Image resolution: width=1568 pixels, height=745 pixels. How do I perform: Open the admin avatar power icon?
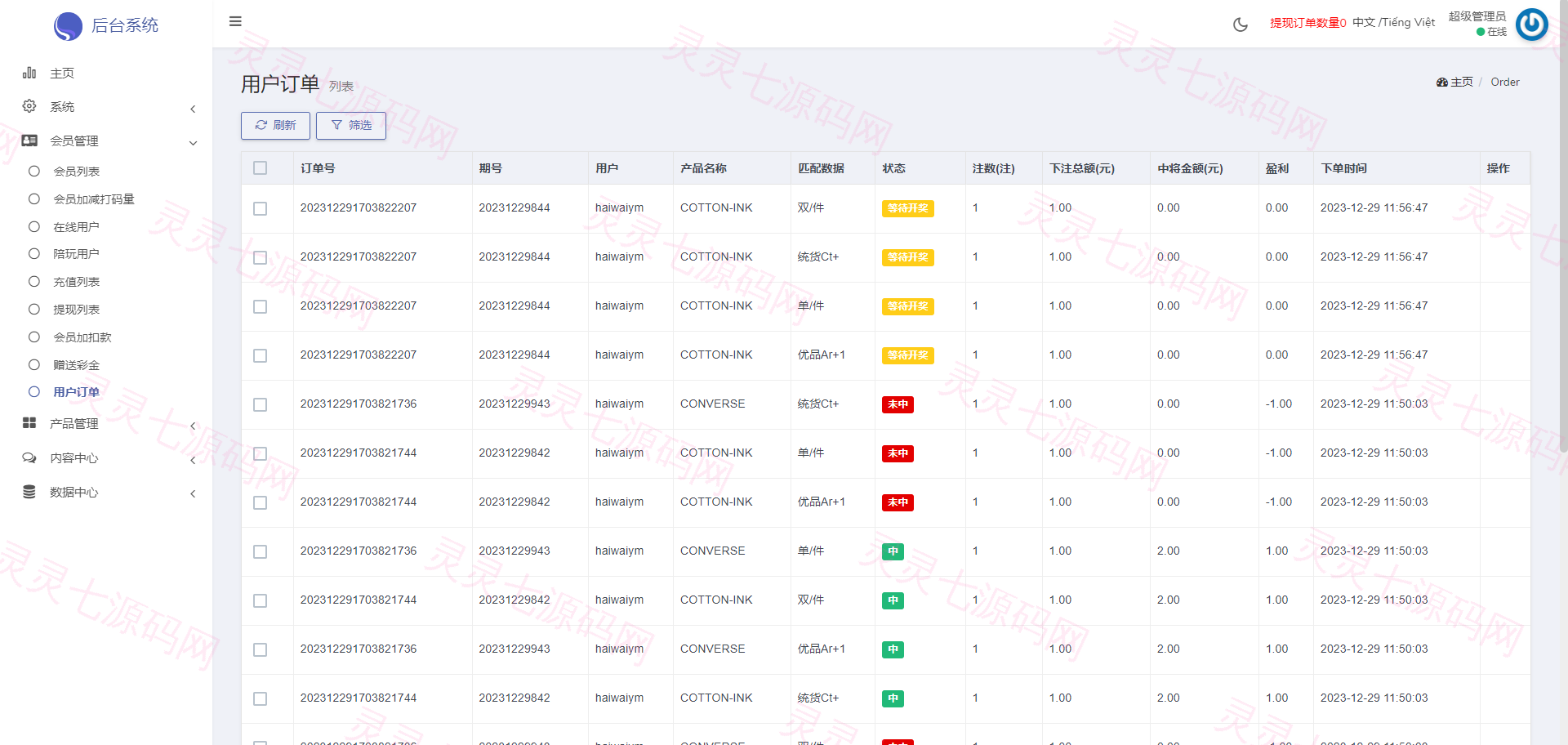pyautogui.click(x=1531, y=24)
